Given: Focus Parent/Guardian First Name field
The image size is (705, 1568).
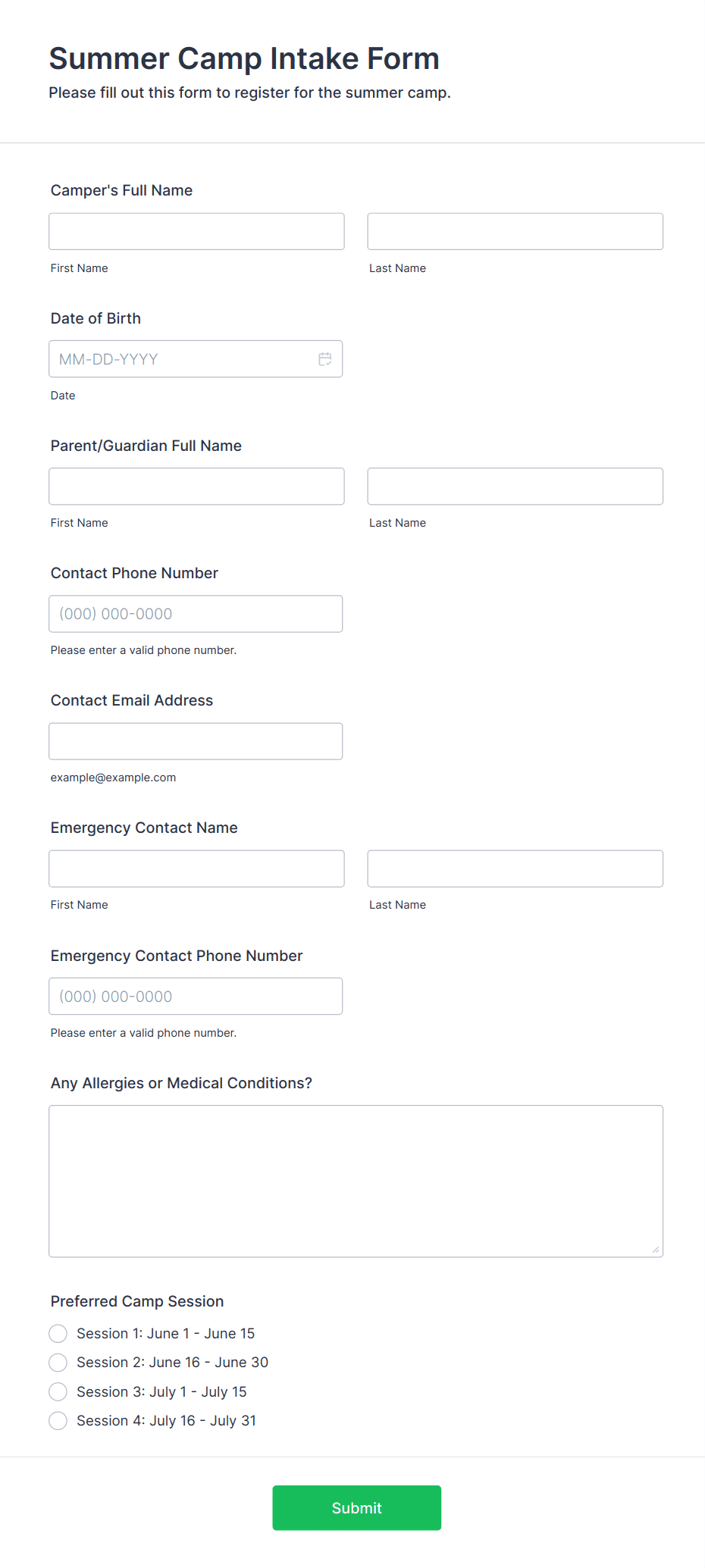Looking at the screenshot, I should pyautogui.click(x=196, y=487).
